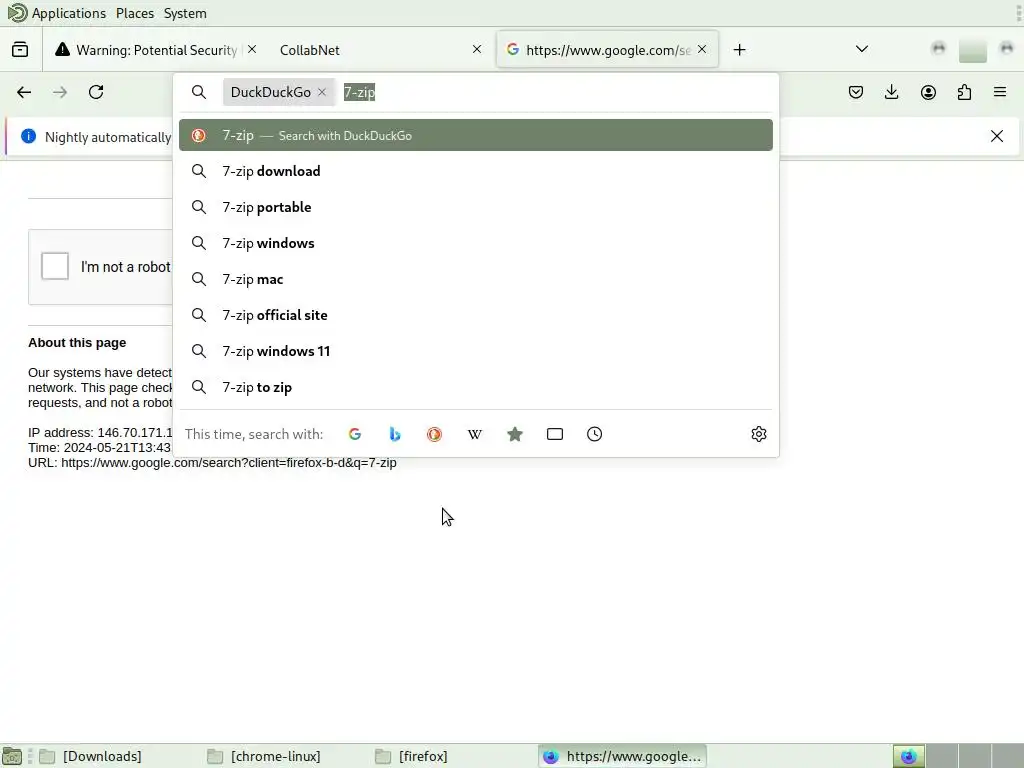Search history via clock icon
This screenshot has width=1024, height=768.
click(594, 434)
